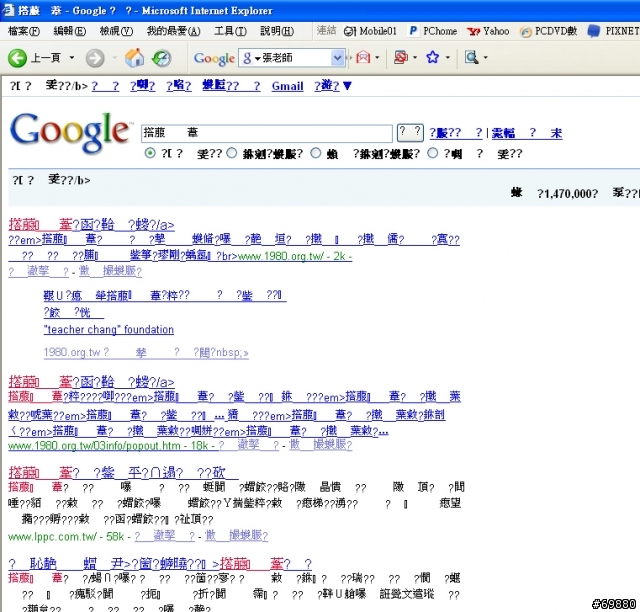Screen dimensions: 640x612
Task: Click the Google search submit button
Action: (410, 133)
